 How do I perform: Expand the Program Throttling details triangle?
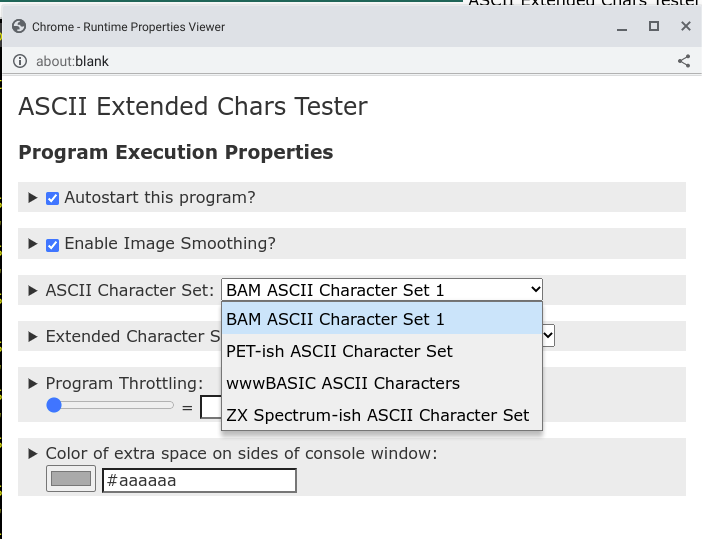[x=32, y=384]
